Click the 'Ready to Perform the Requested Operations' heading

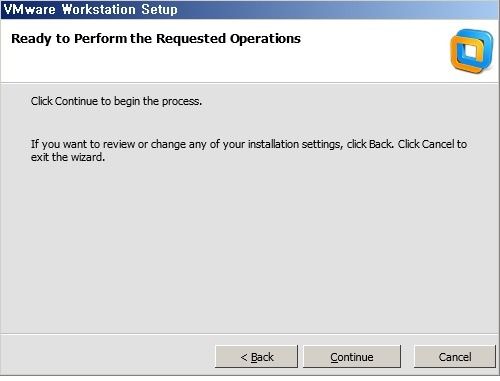156,39
